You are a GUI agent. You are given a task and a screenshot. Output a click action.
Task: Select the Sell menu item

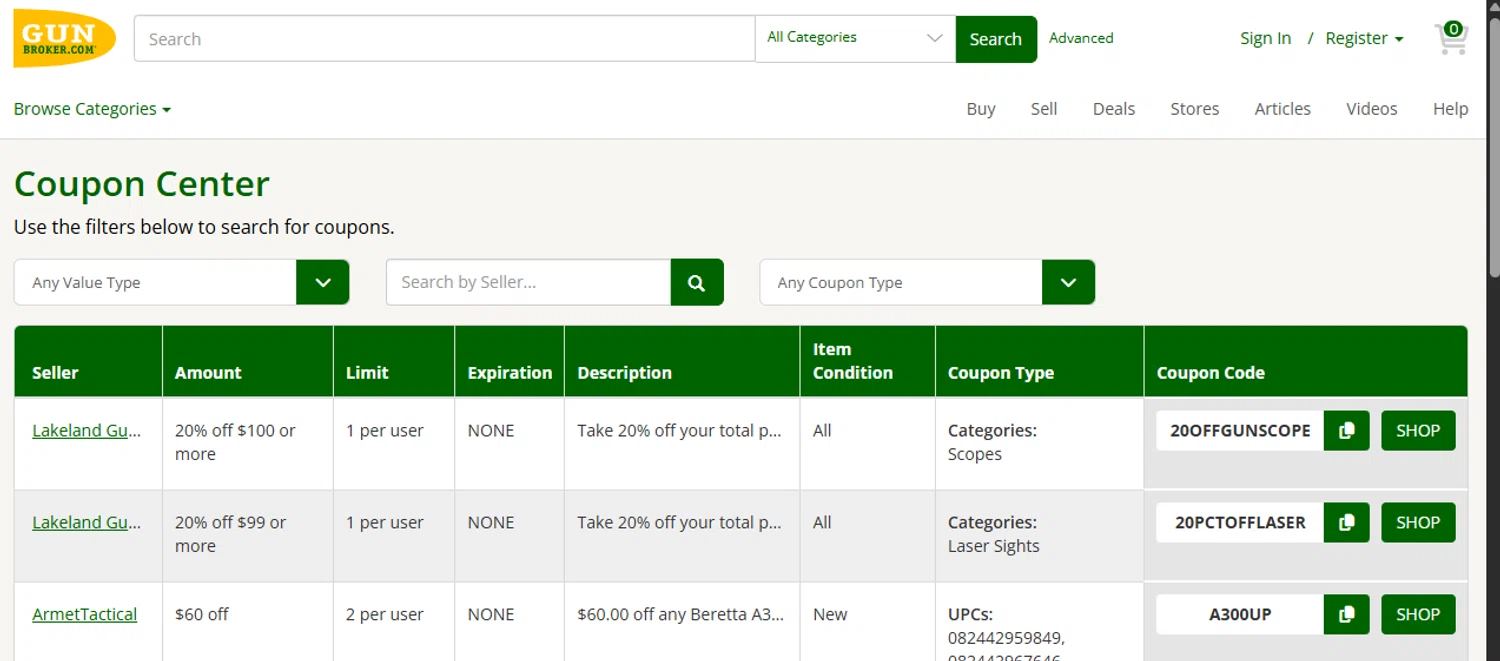click(1043, 109)
